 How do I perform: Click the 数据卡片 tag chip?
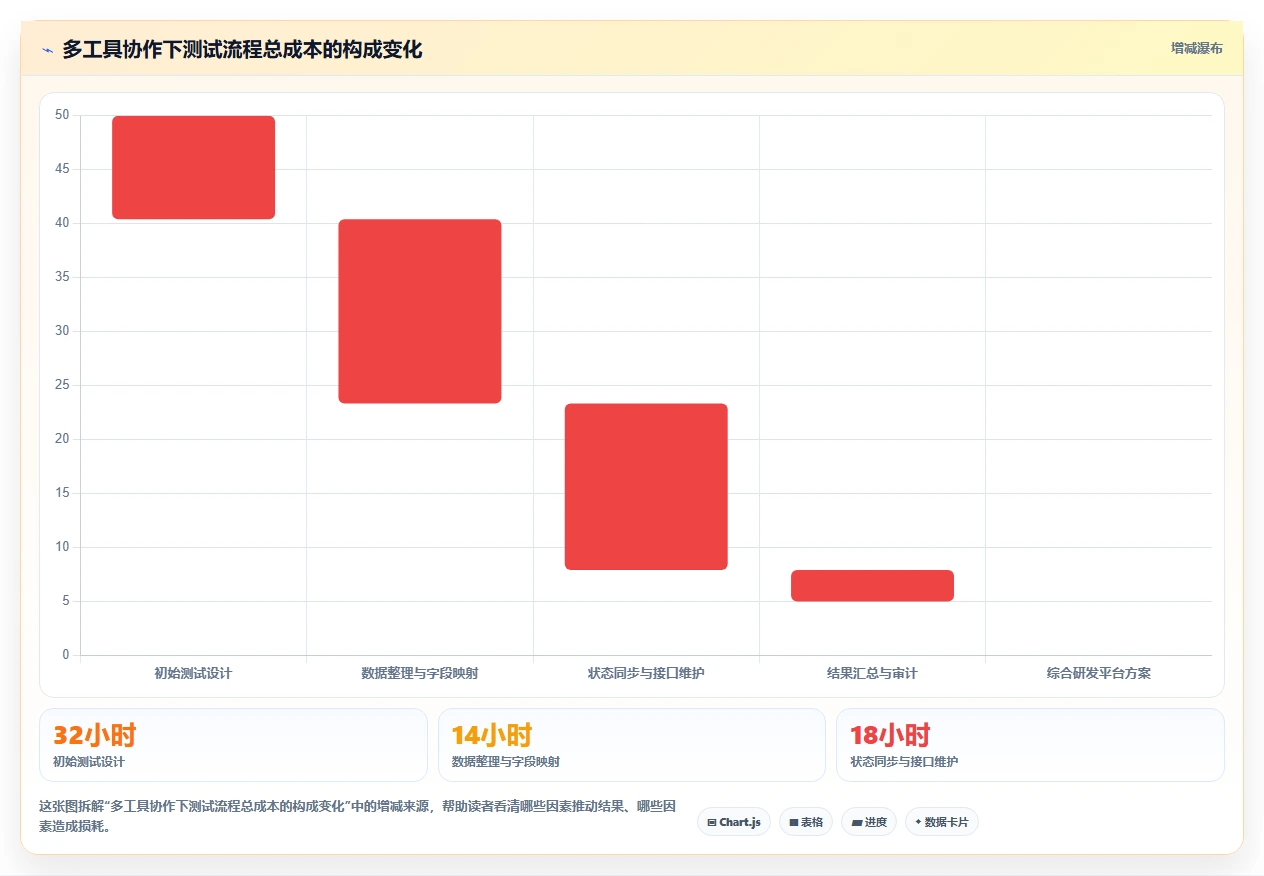tap(942, 822)
